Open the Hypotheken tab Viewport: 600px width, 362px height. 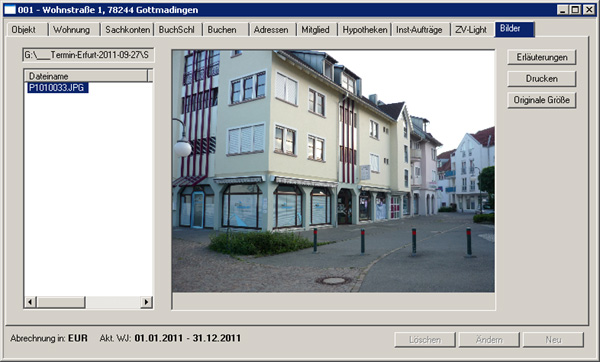click(x=364, y=30)
